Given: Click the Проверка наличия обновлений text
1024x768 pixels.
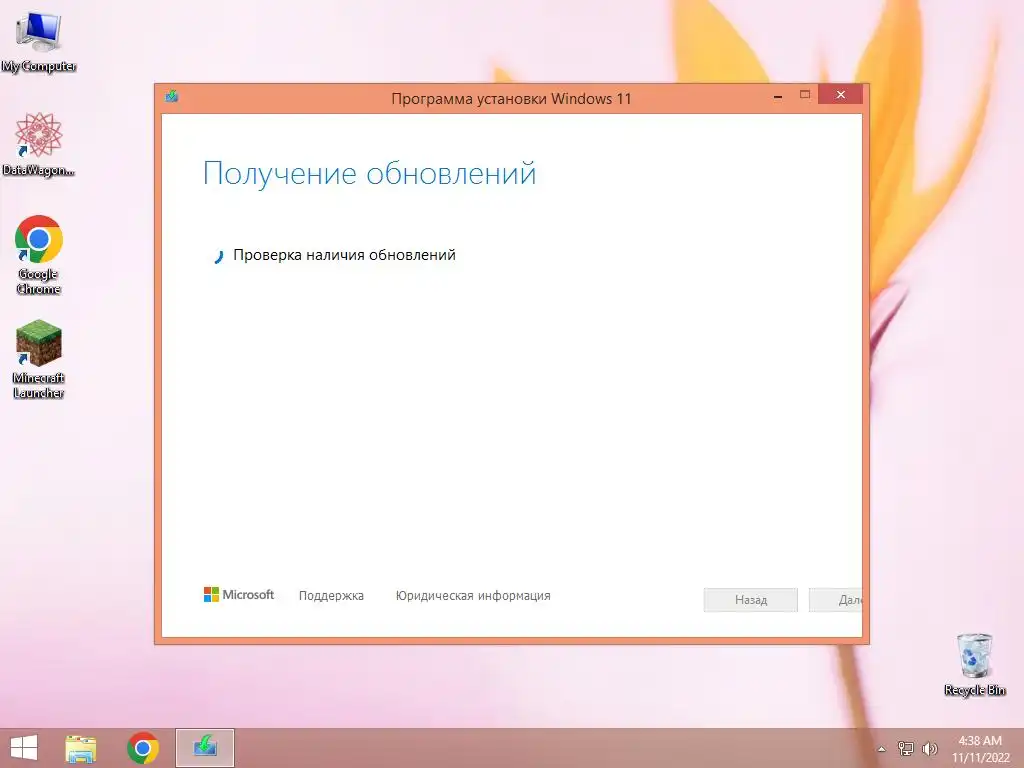Looking at the screenshot, I should [344, 255].
